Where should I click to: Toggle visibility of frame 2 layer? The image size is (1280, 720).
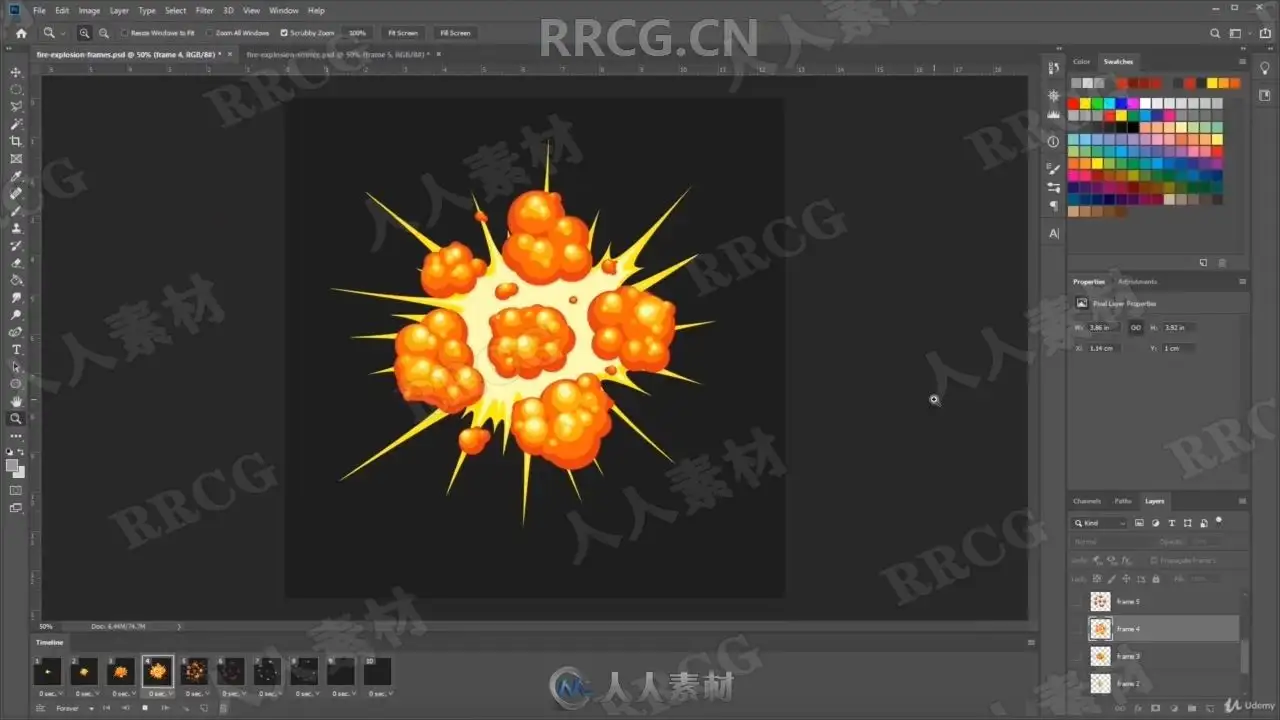click(1078, 683)
